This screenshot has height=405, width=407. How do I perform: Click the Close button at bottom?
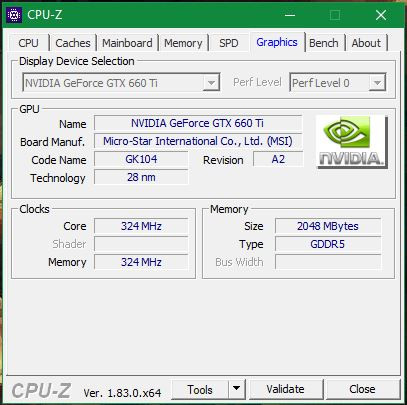(362, 389)
